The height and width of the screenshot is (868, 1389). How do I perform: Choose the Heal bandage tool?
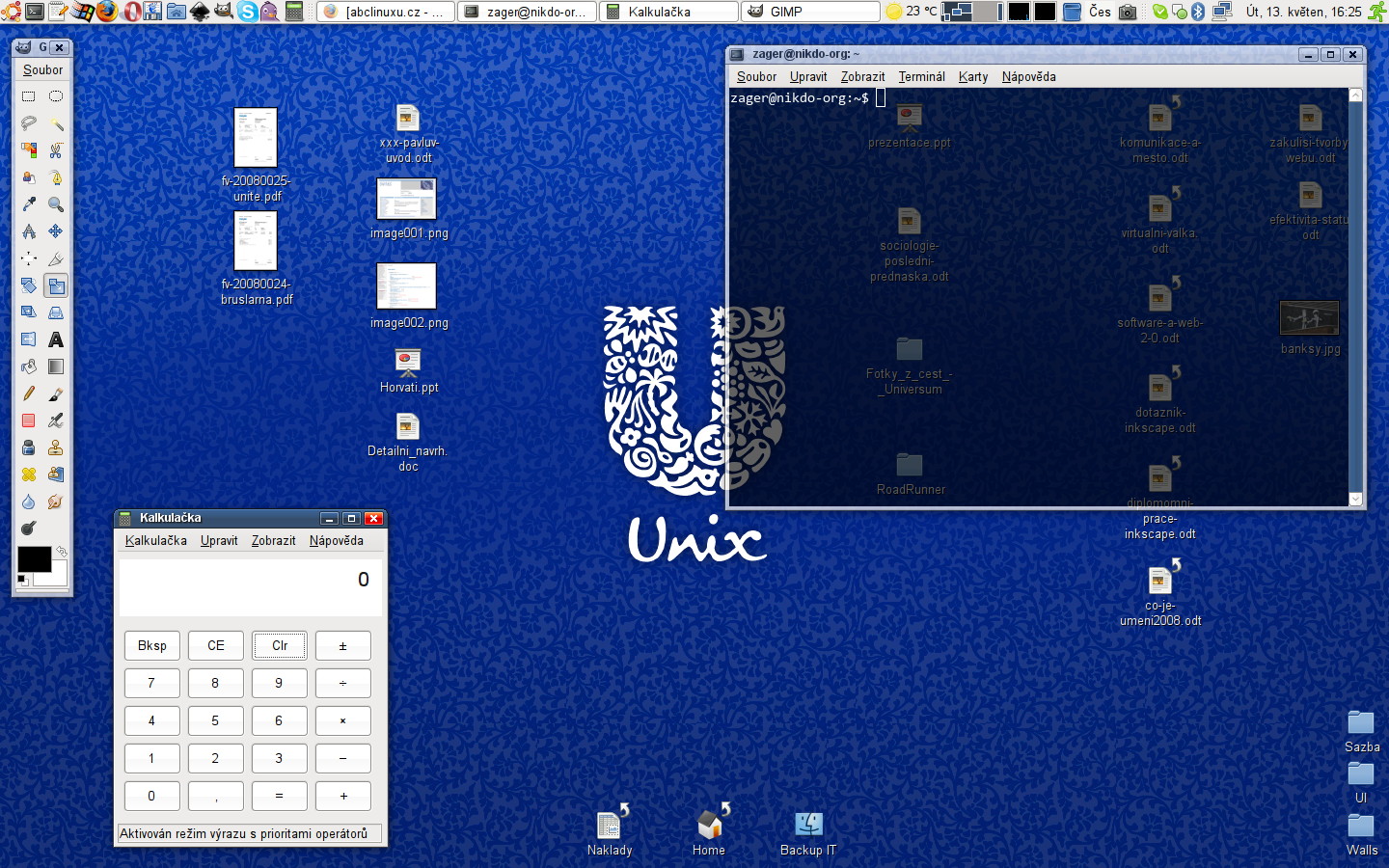pyautogui.click(x=29, y=475)
